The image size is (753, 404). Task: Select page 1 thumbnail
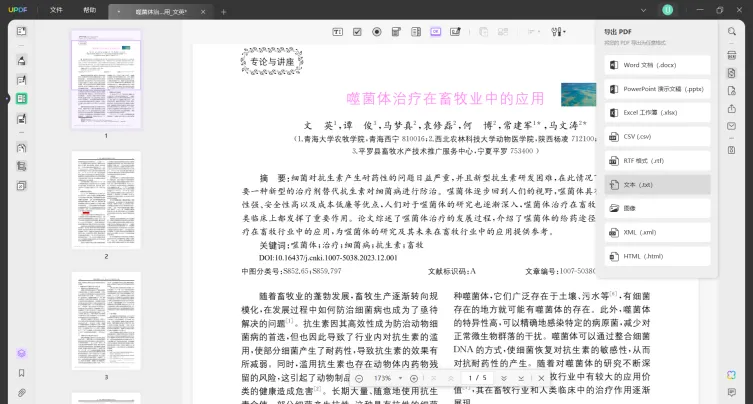tap(106, 80)
